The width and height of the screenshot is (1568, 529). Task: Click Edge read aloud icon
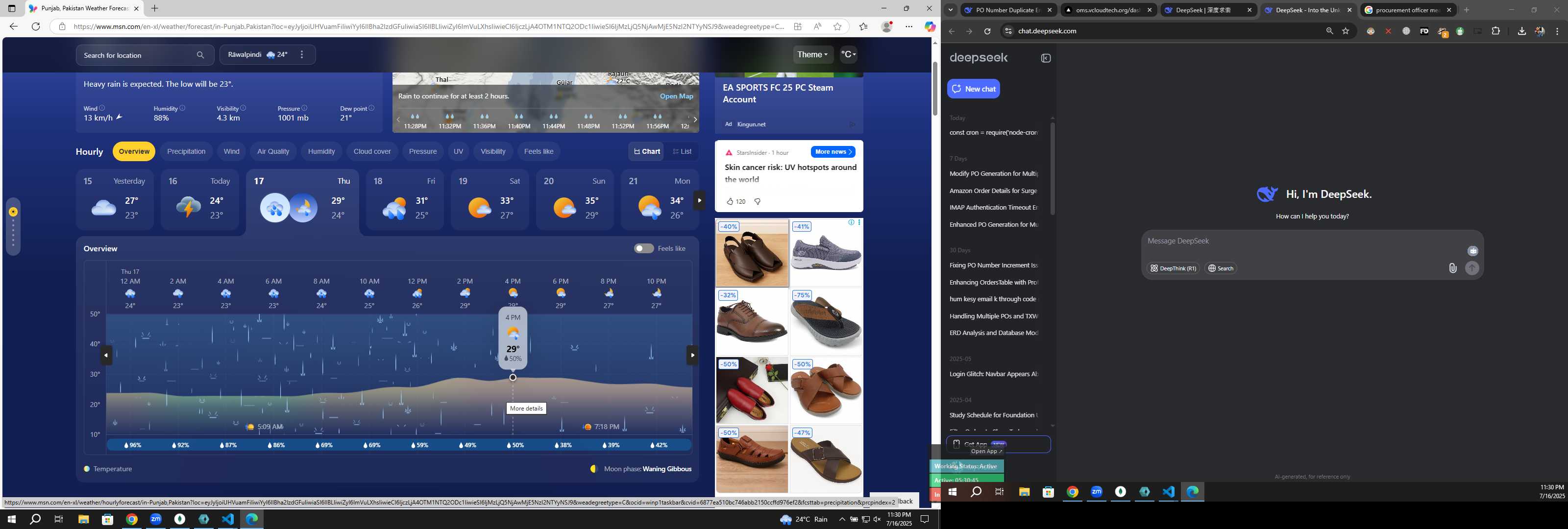pos(817,27)
